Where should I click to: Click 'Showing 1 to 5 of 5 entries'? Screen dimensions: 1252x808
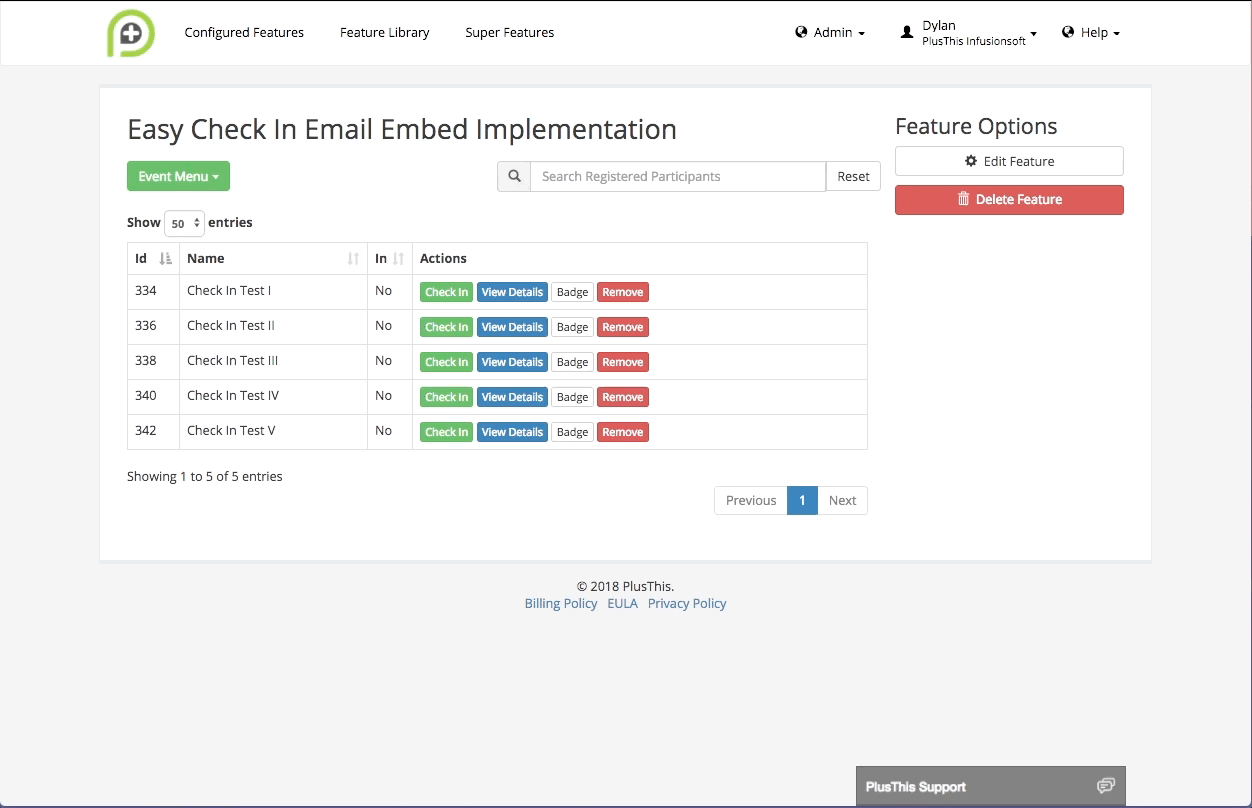205,476
